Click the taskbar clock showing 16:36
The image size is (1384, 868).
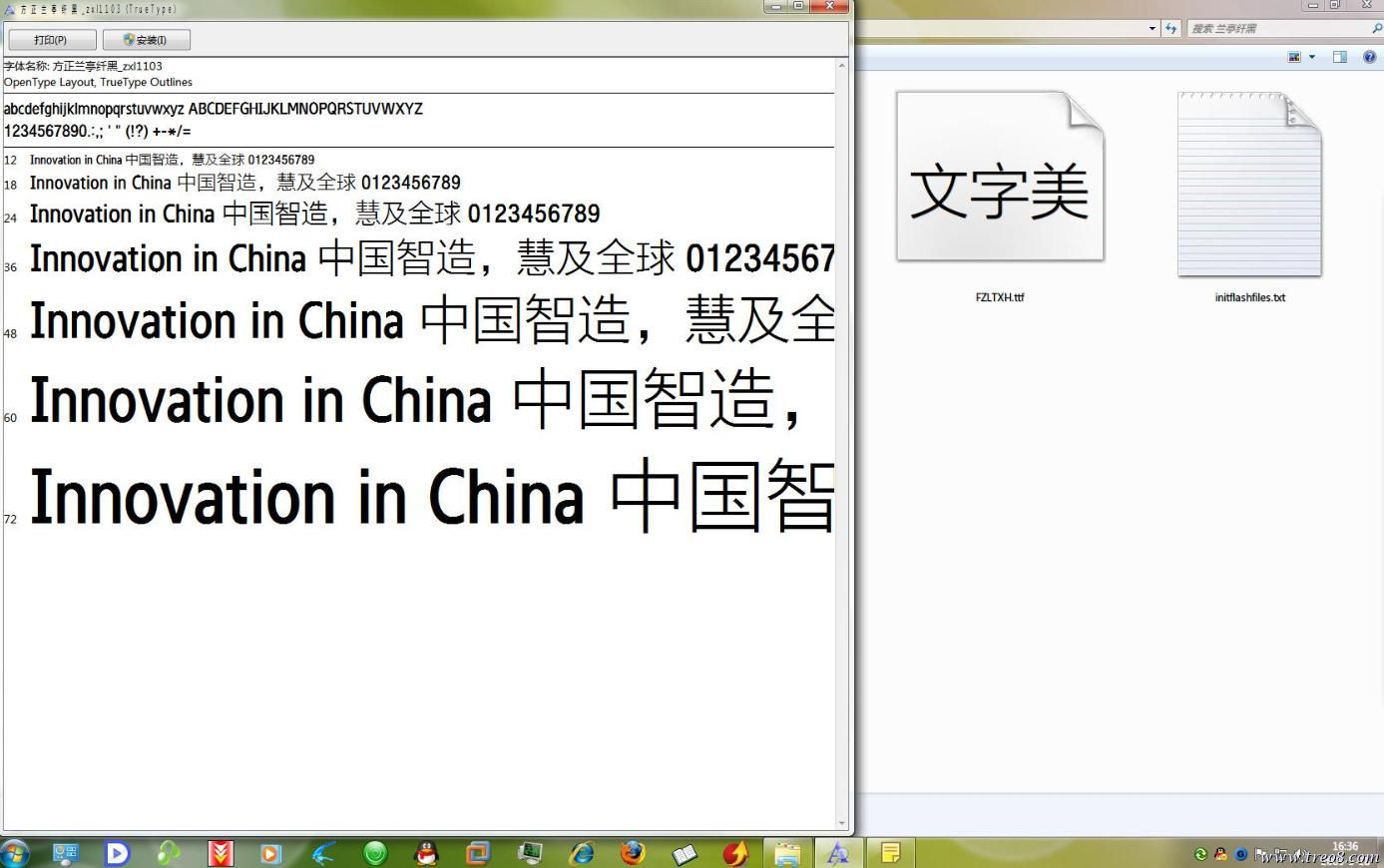tap(1345, 847)
